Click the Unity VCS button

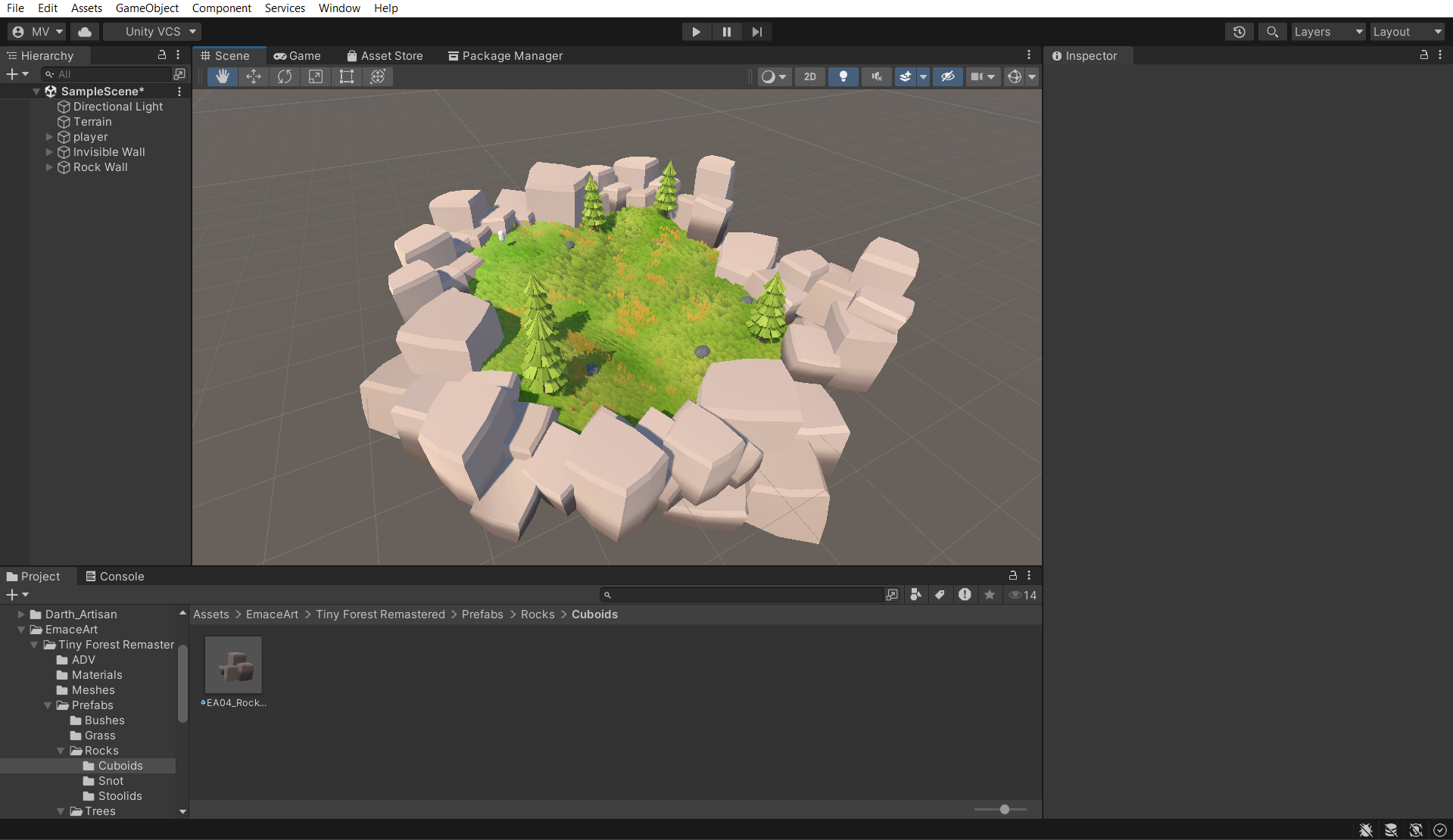(x=152, y=32)
